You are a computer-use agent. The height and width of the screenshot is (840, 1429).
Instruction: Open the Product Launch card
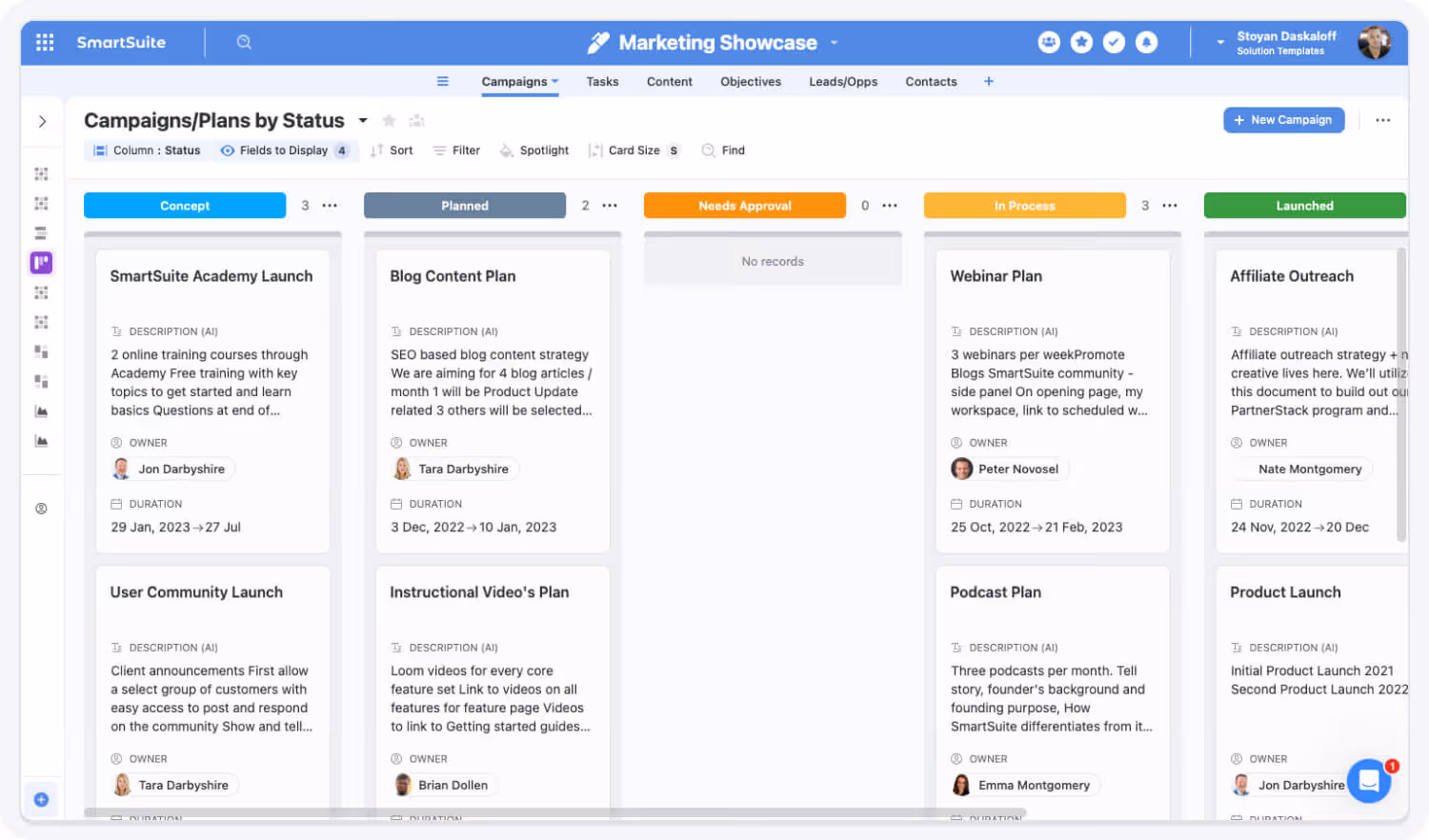tap(1312, 692)
